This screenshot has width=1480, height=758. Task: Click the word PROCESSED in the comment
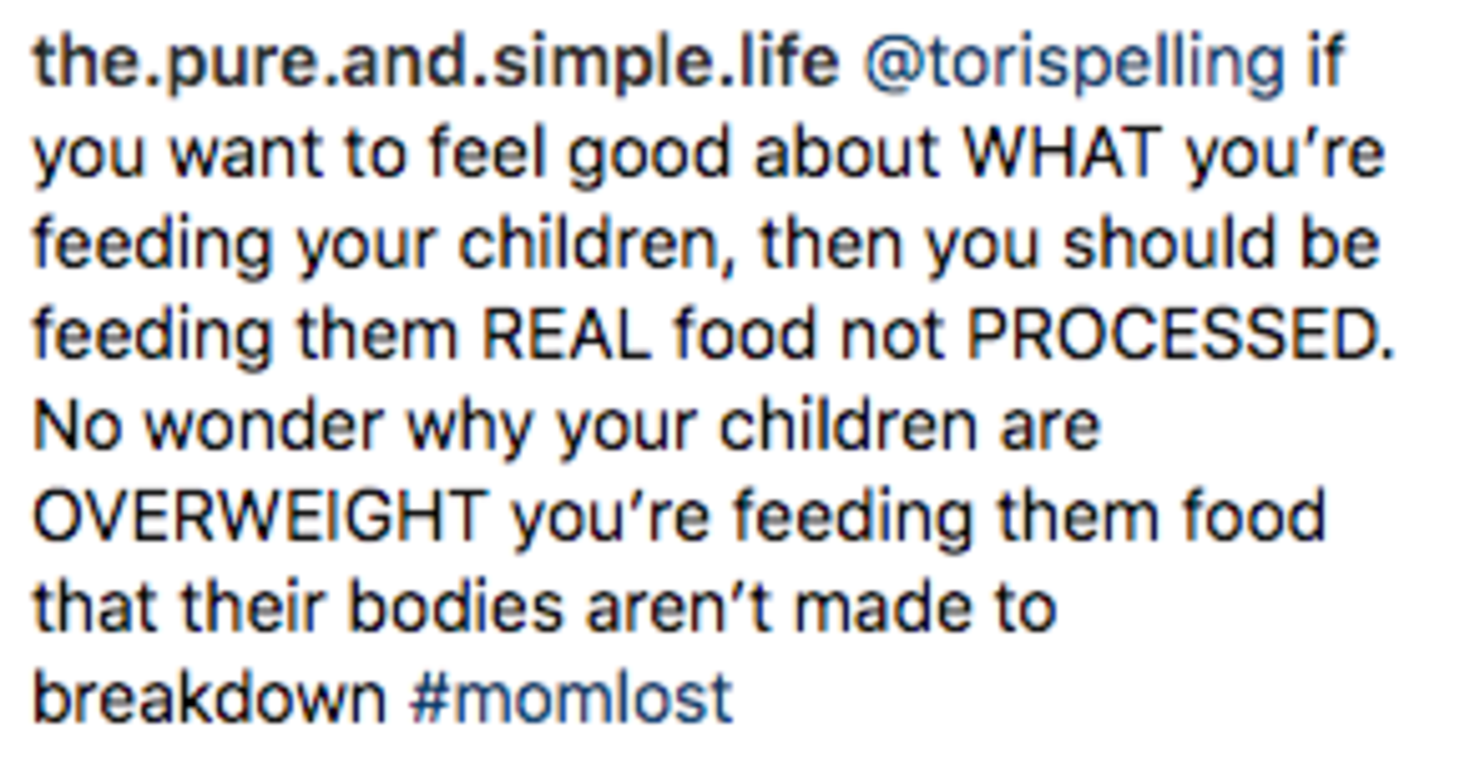pyautogui.click(x=1180, y=335)
